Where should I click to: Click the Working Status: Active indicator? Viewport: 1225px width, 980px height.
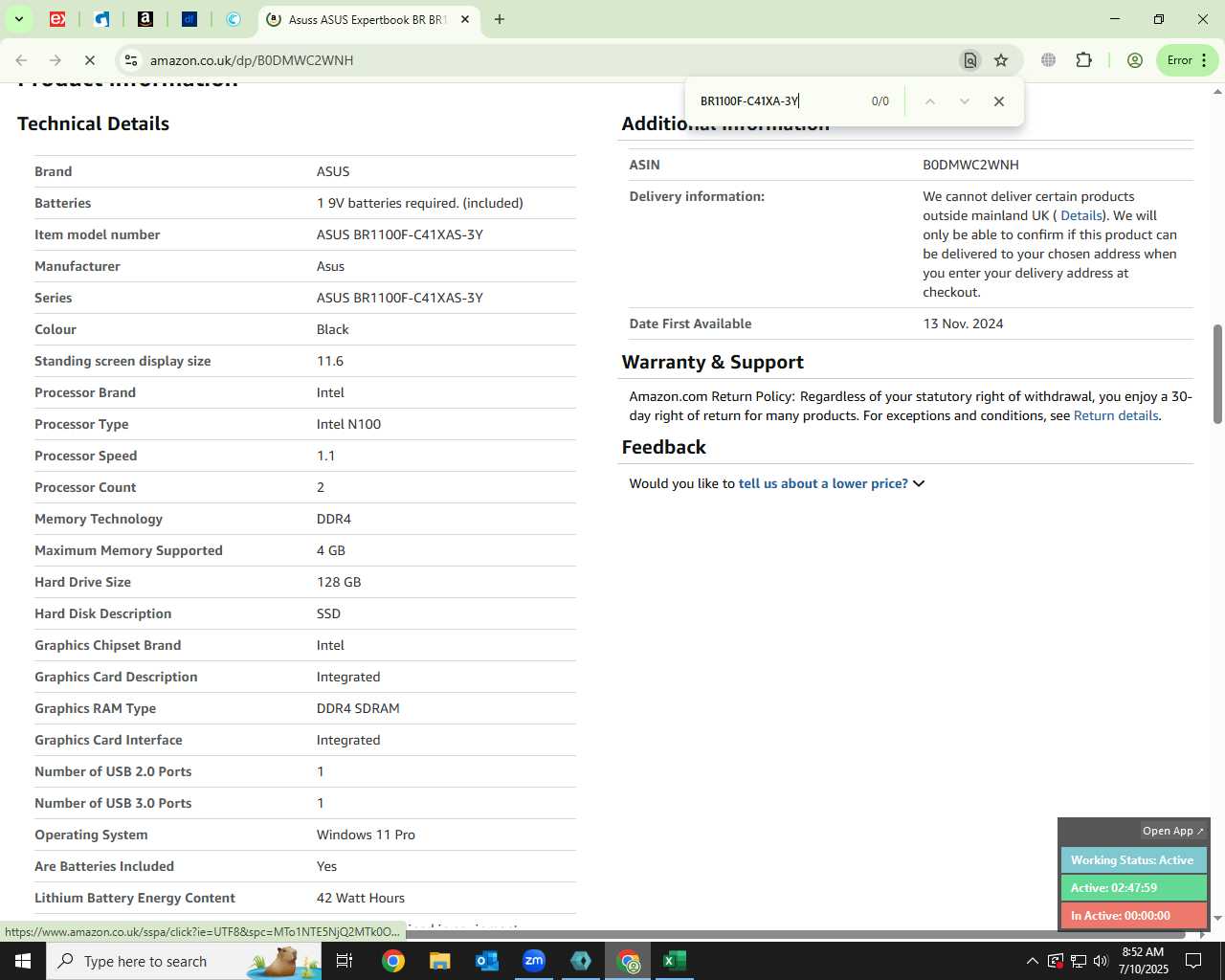(1133, 860)
